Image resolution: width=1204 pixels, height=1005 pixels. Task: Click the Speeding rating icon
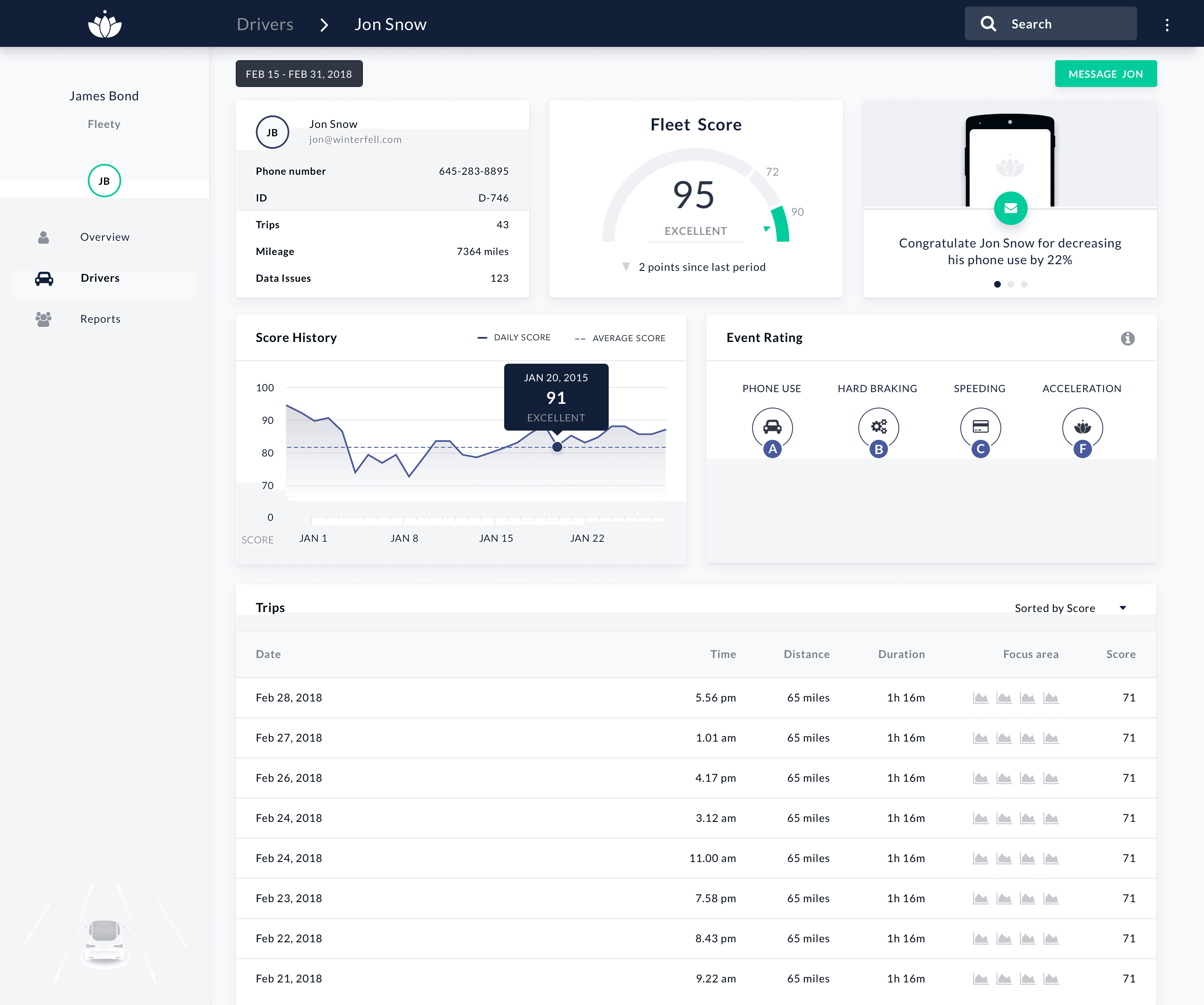pos(980,427)
